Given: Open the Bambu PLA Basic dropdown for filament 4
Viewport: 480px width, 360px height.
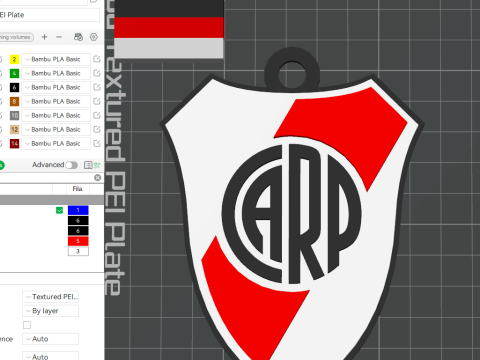Looking at the screenshot, I should click(56, 73).
